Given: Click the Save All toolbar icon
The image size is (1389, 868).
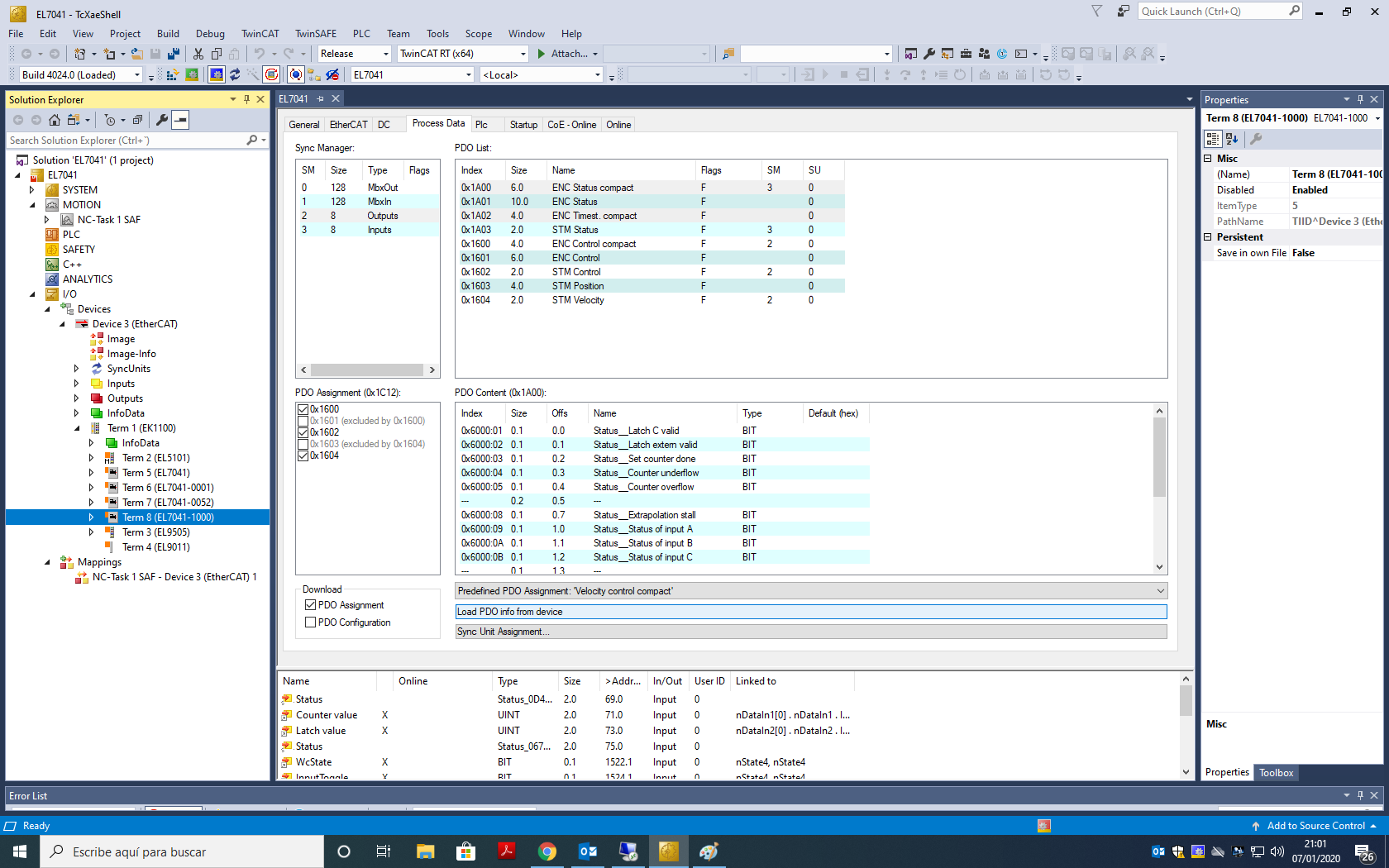Looking at the screenshot, I should (174, 54).
